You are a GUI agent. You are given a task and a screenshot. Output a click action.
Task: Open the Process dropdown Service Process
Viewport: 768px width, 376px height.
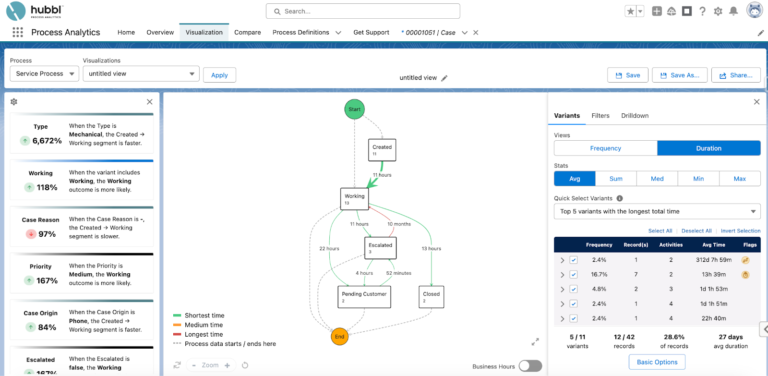(x=44, y=74)
